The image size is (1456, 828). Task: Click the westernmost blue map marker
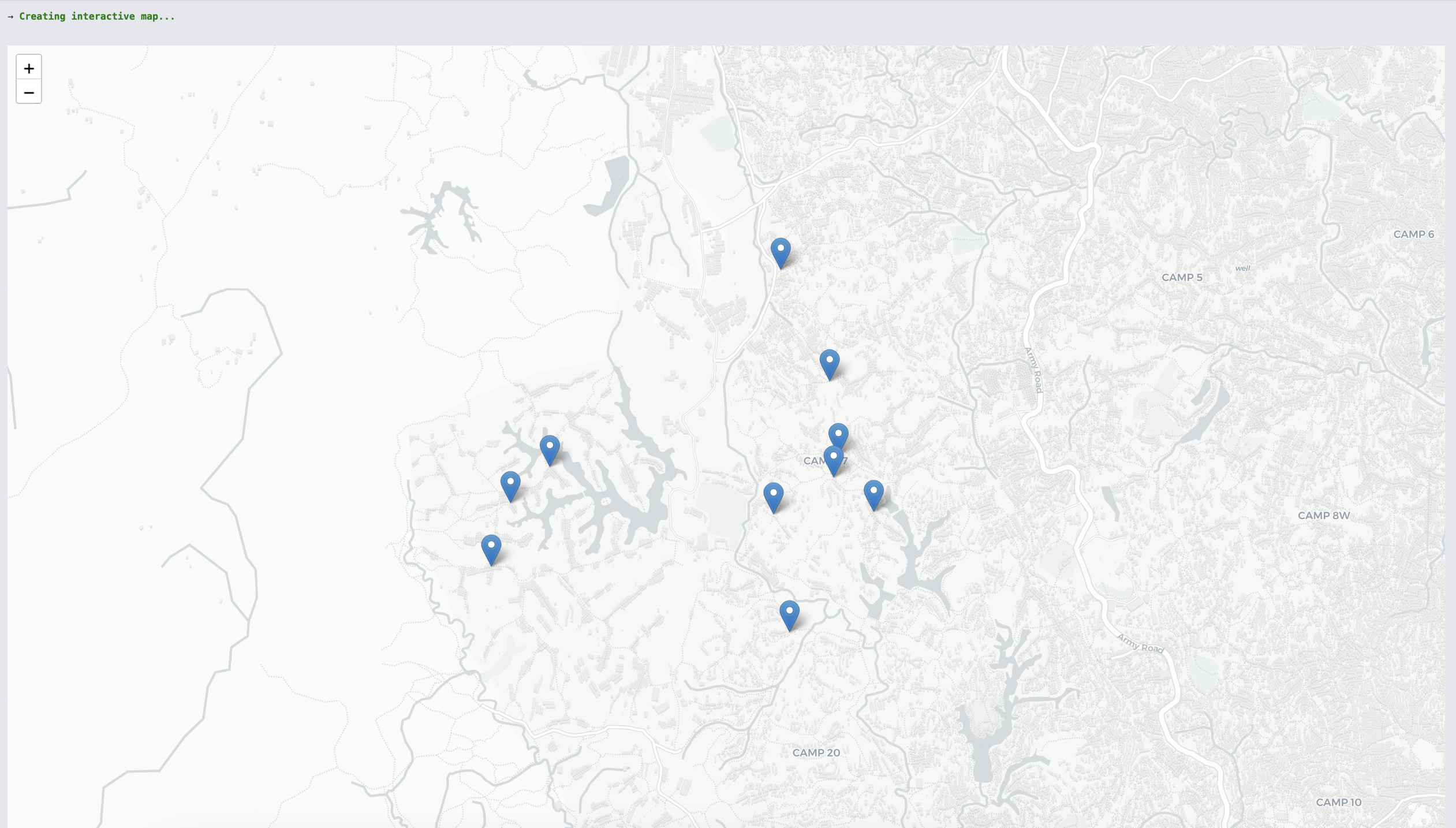[491, 549]
